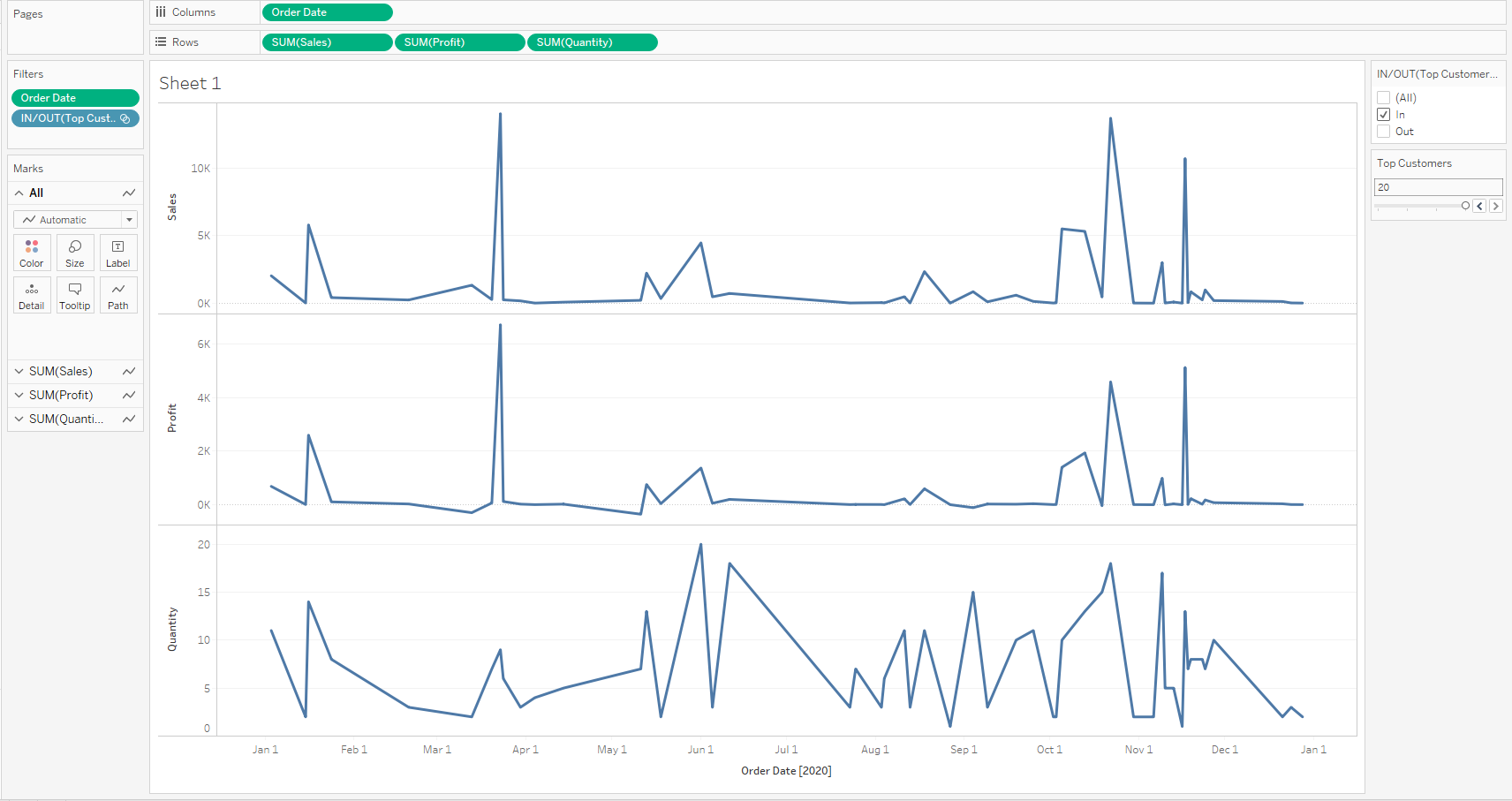Expand the SUM(Sales) marks section
Viewport: 1512px width, 801px height.
coord(19,371)
